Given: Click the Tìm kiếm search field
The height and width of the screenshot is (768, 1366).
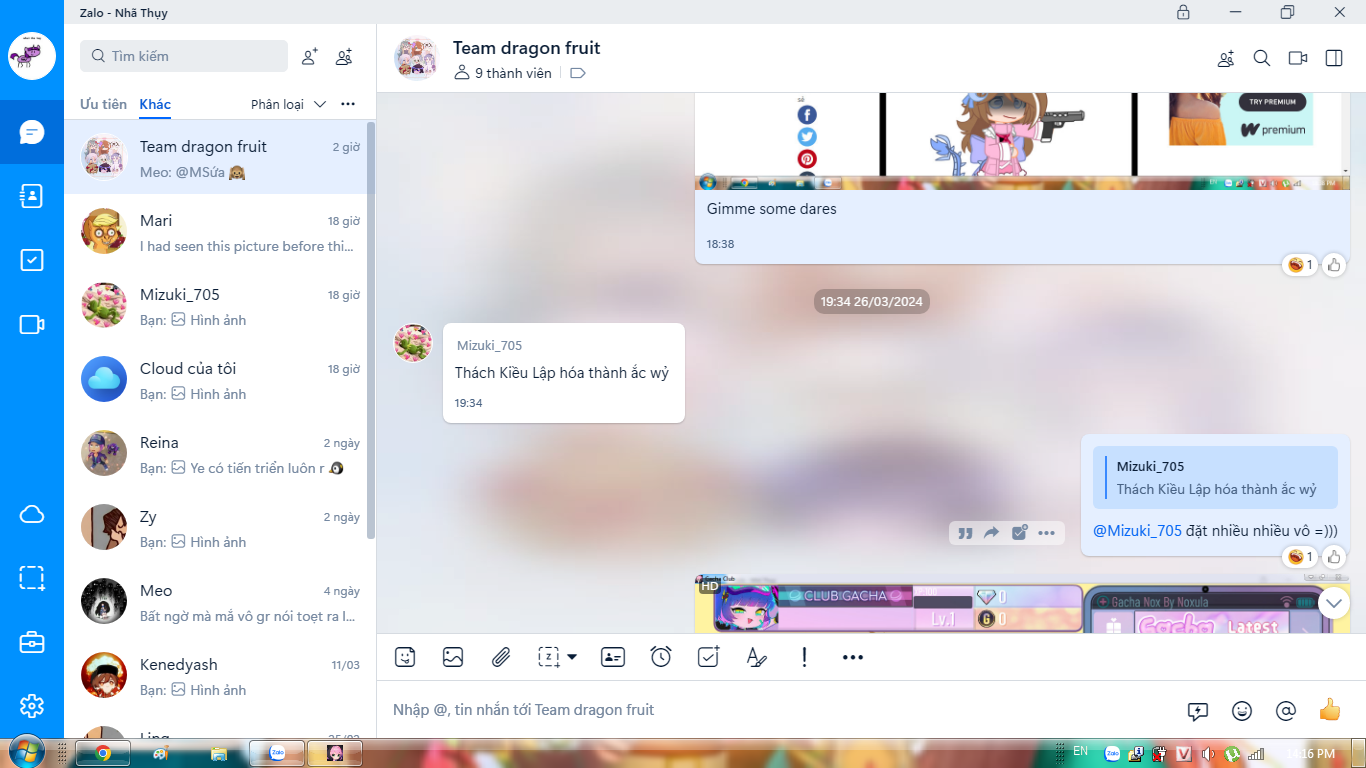Looking at the screenshot, I should [x=184, y=56].
